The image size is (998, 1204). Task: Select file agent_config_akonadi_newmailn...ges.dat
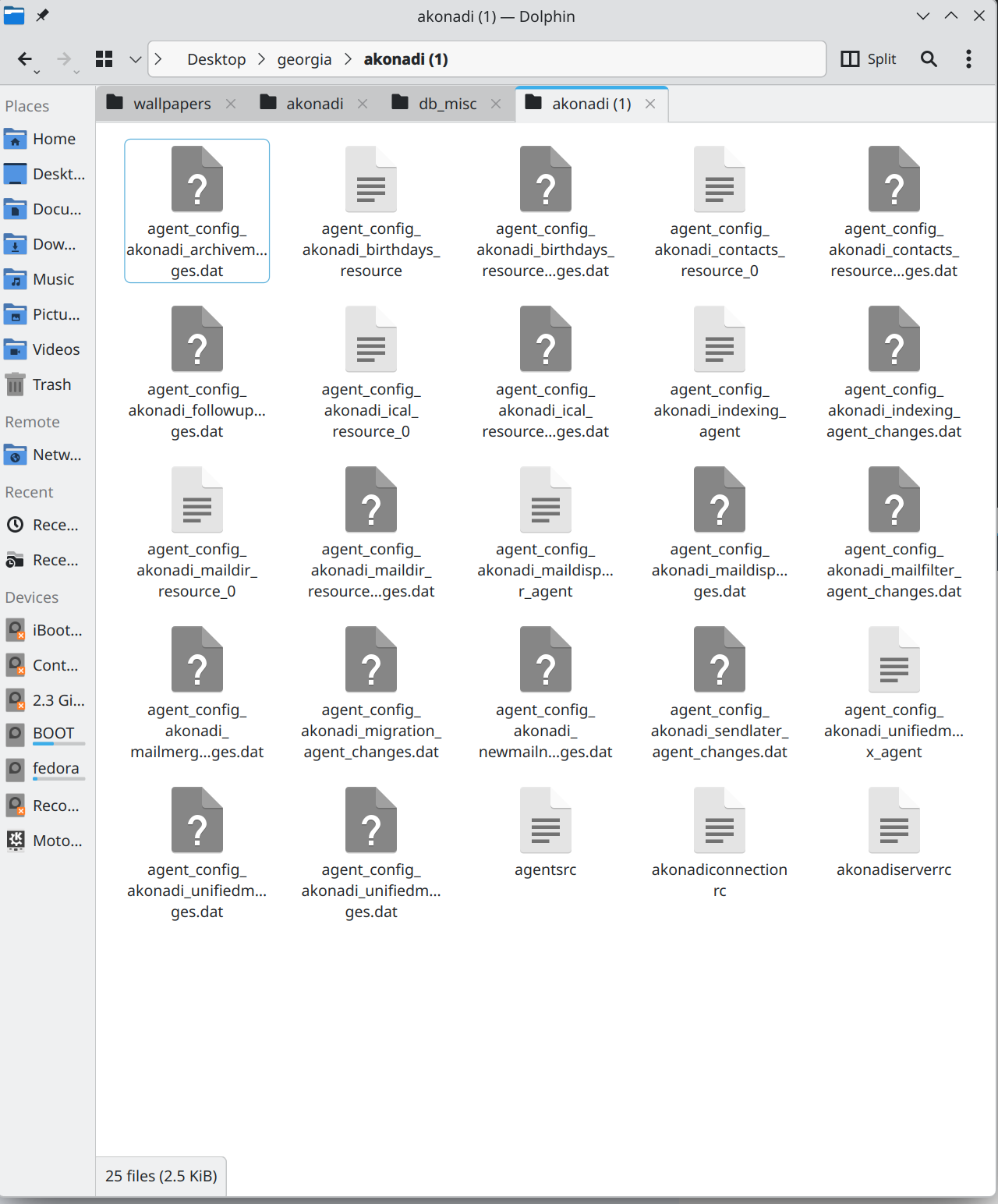[x=546, y=692]
